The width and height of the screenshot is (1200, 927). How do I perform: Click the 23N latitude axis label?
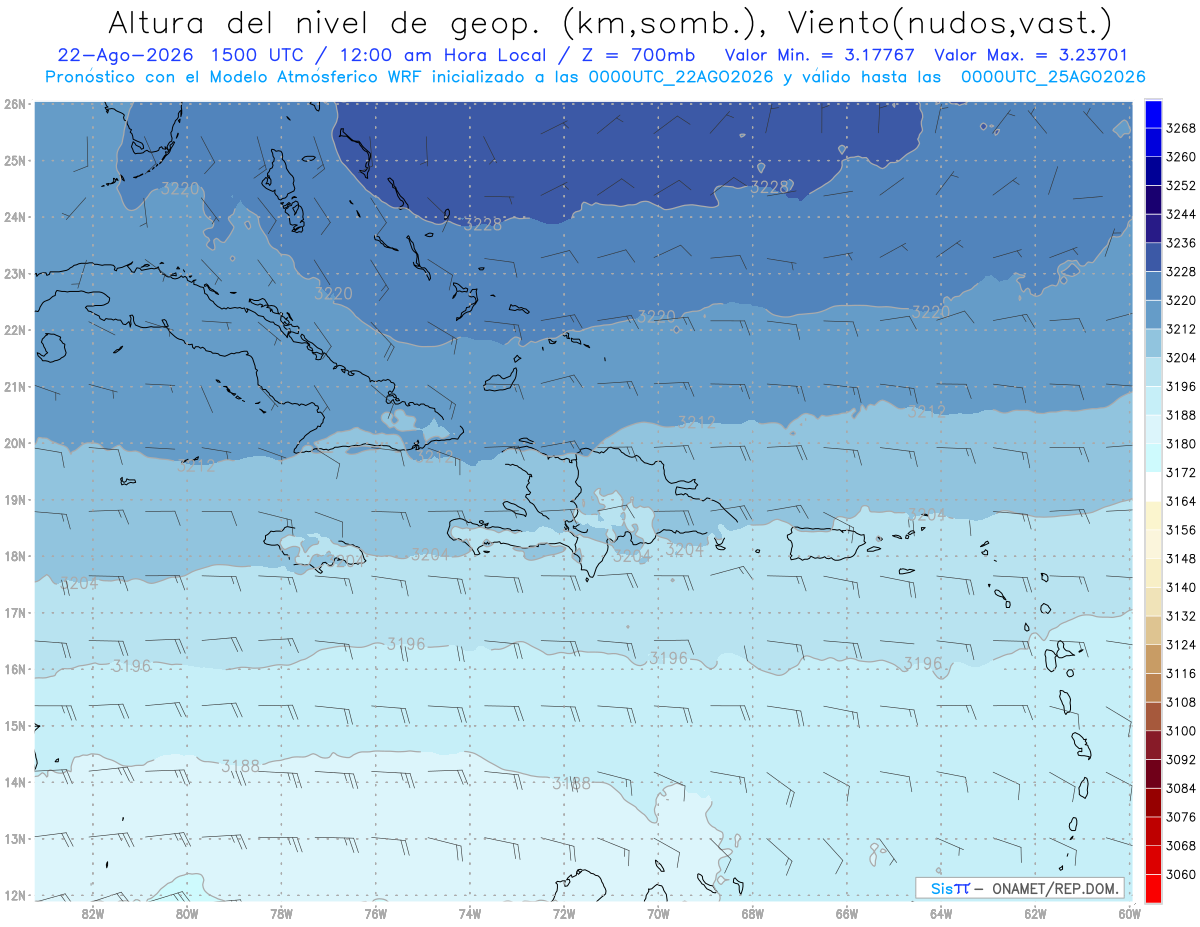[x=16, y=273]
